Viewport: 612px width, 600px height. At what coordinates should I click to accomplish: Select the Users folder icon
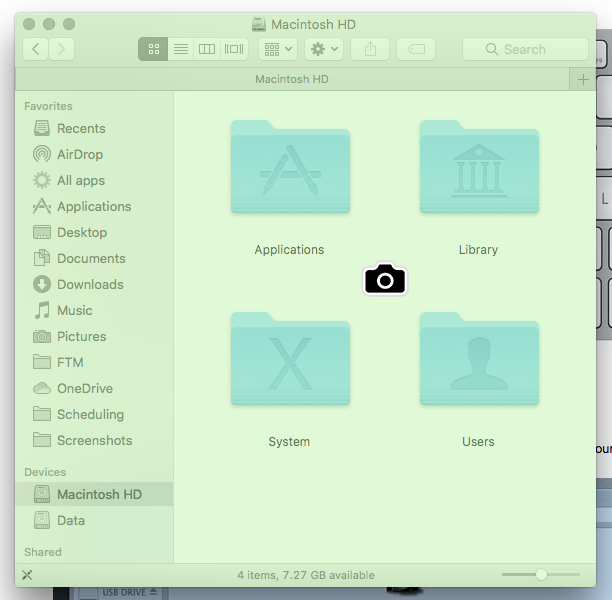(479, 359)
